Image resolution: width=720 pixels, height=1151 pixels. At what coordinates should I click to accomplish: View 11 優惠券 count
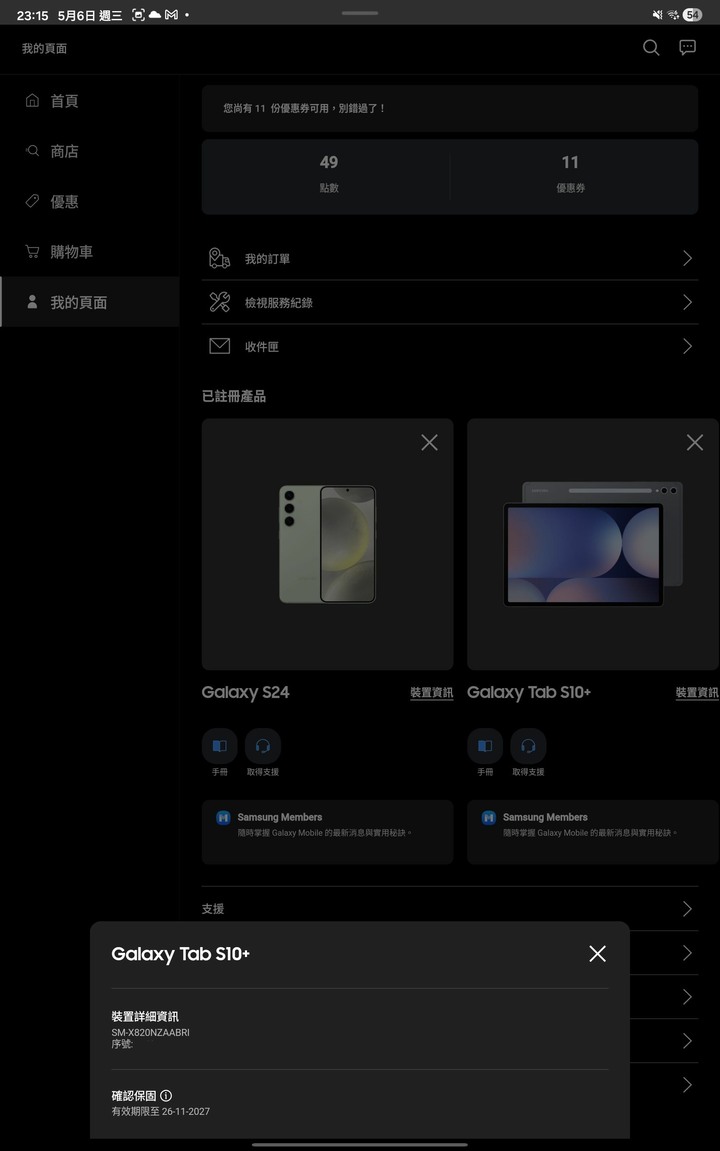point(570,175)
